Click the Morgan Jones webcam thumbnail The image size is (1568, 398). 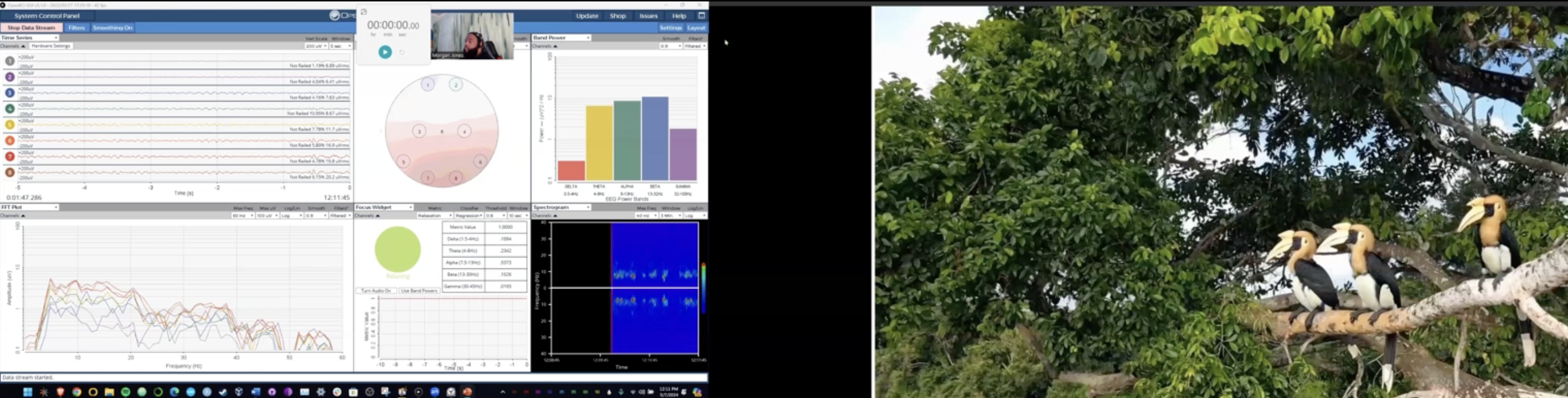[x=472, y=36]
